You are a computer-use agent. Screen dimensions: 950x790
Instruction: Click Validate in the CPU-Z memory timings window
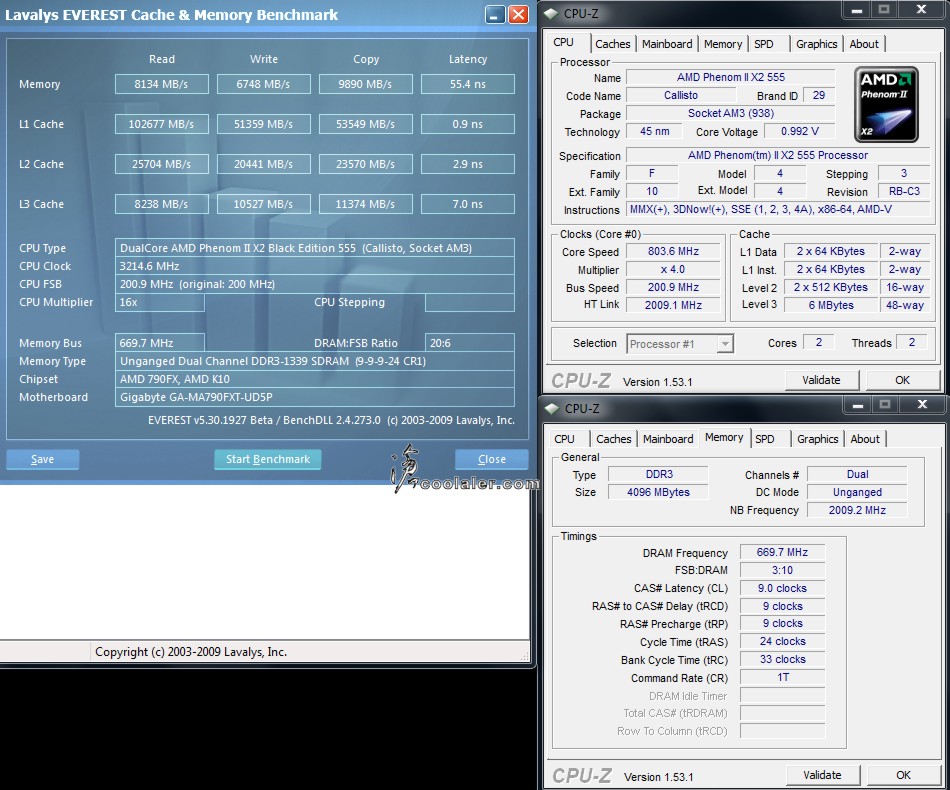click(822, 775)
